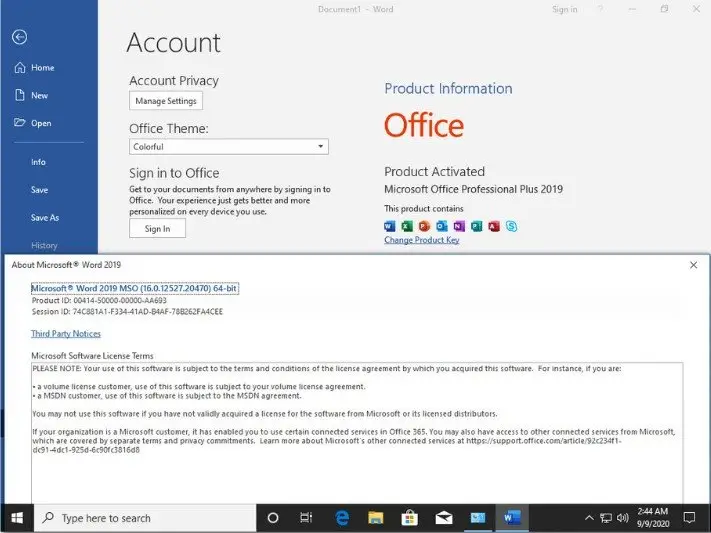Click Sign in on title bar
711x533 pixels.
point(565,9)
